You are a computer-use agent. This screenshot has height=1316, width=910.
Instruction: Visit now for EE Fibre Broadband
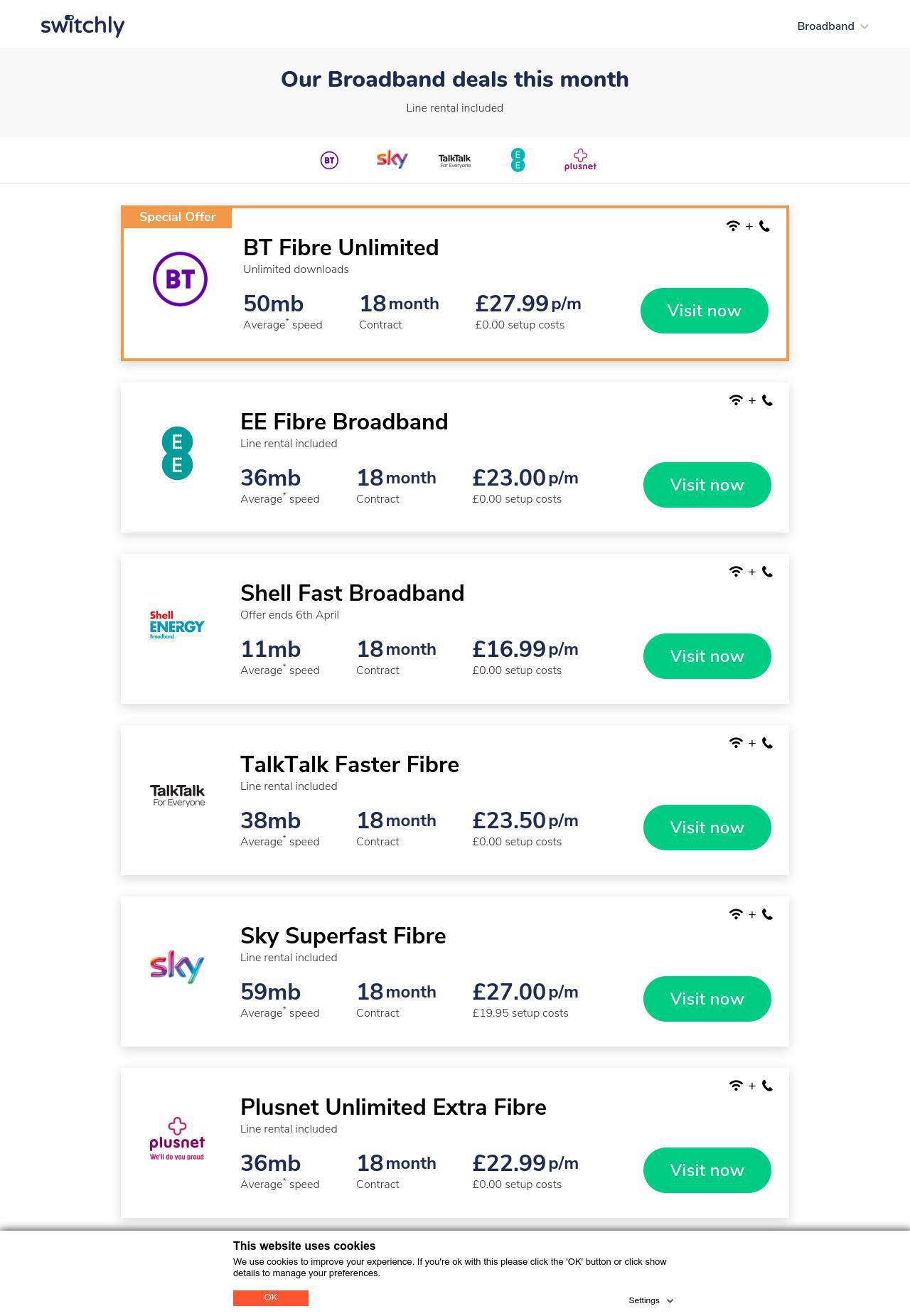point(707,485)
